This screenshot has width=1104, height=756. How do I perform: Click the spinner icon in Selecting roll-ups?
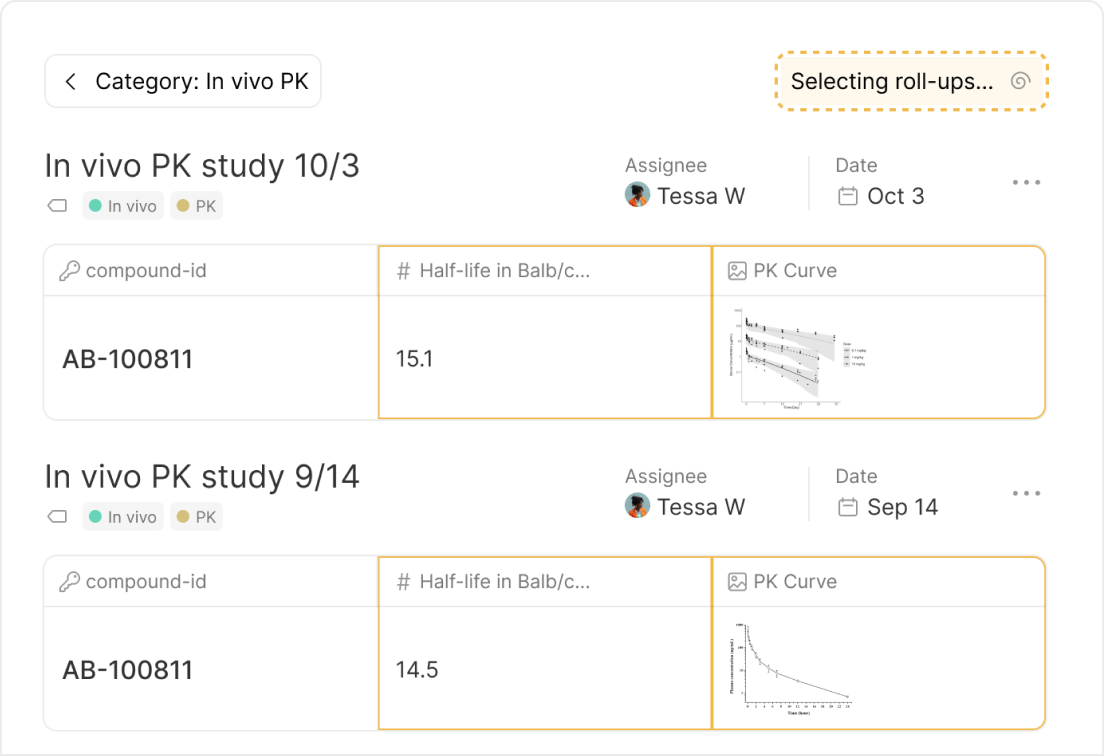[1019, 82]
